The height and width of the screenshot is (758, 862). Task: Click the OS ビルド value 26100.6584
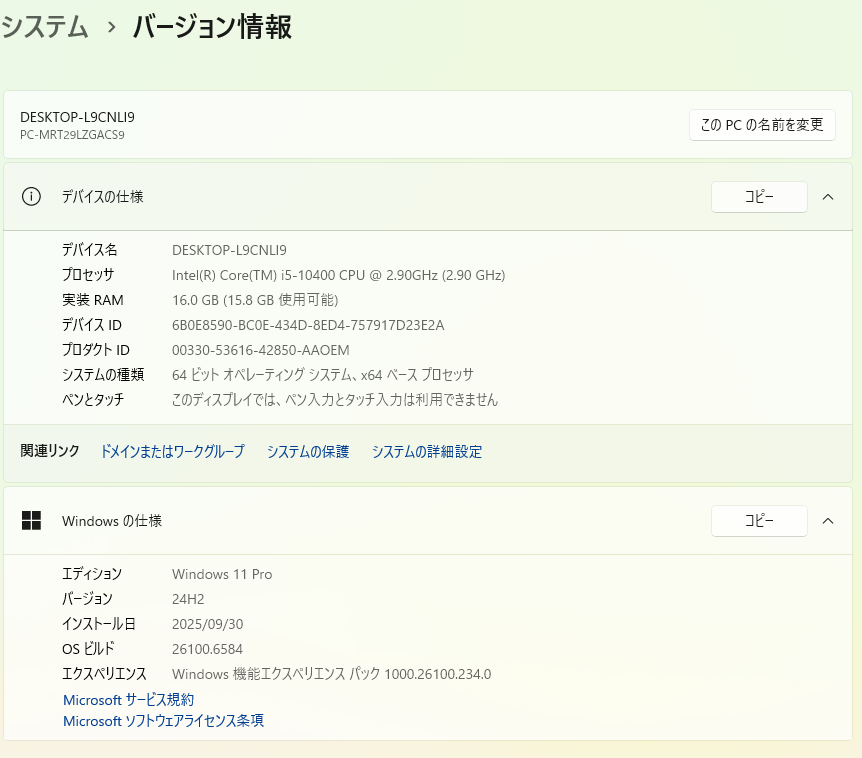pos(207,649)
